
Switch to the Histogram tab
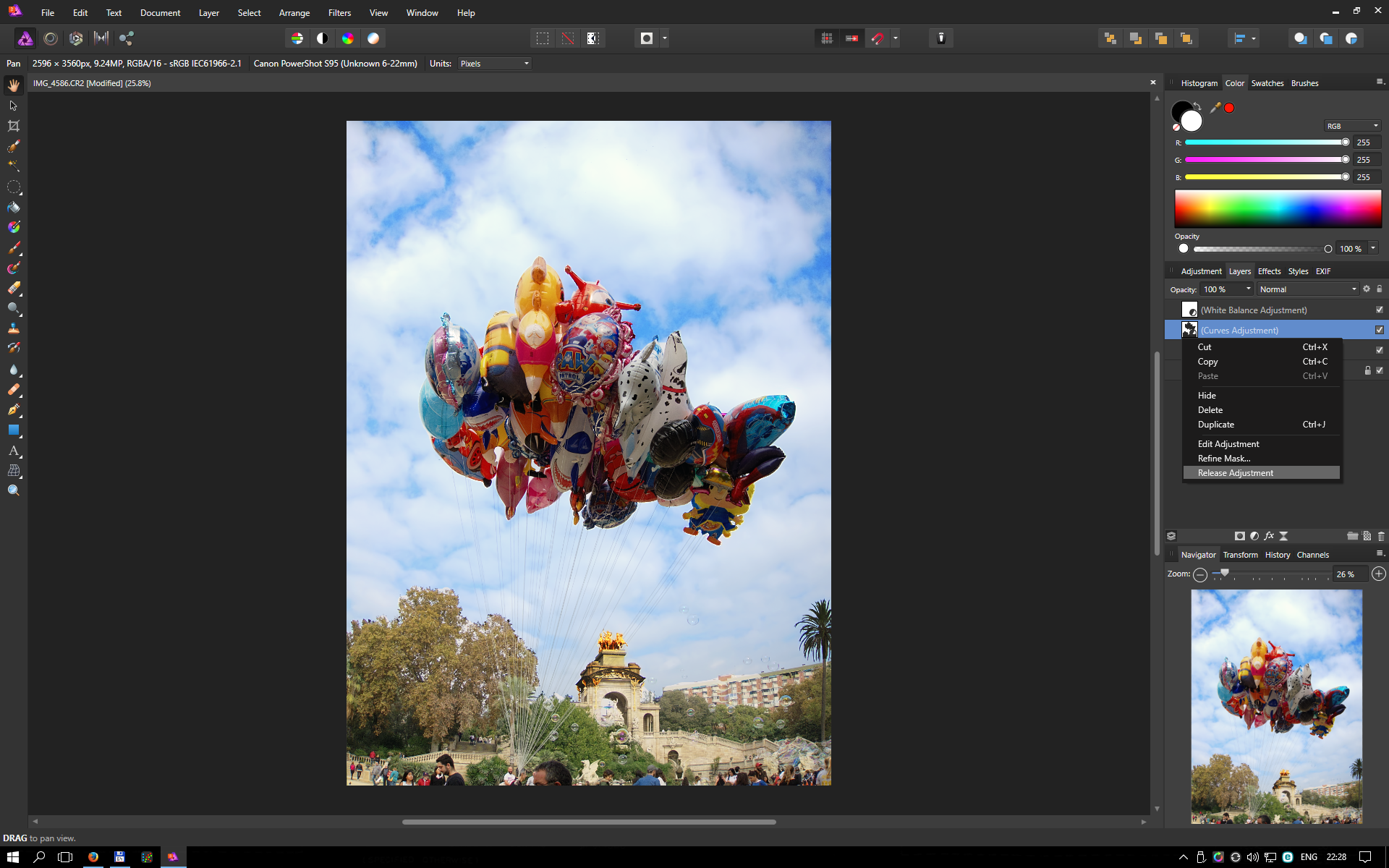tap(1199, 83)
